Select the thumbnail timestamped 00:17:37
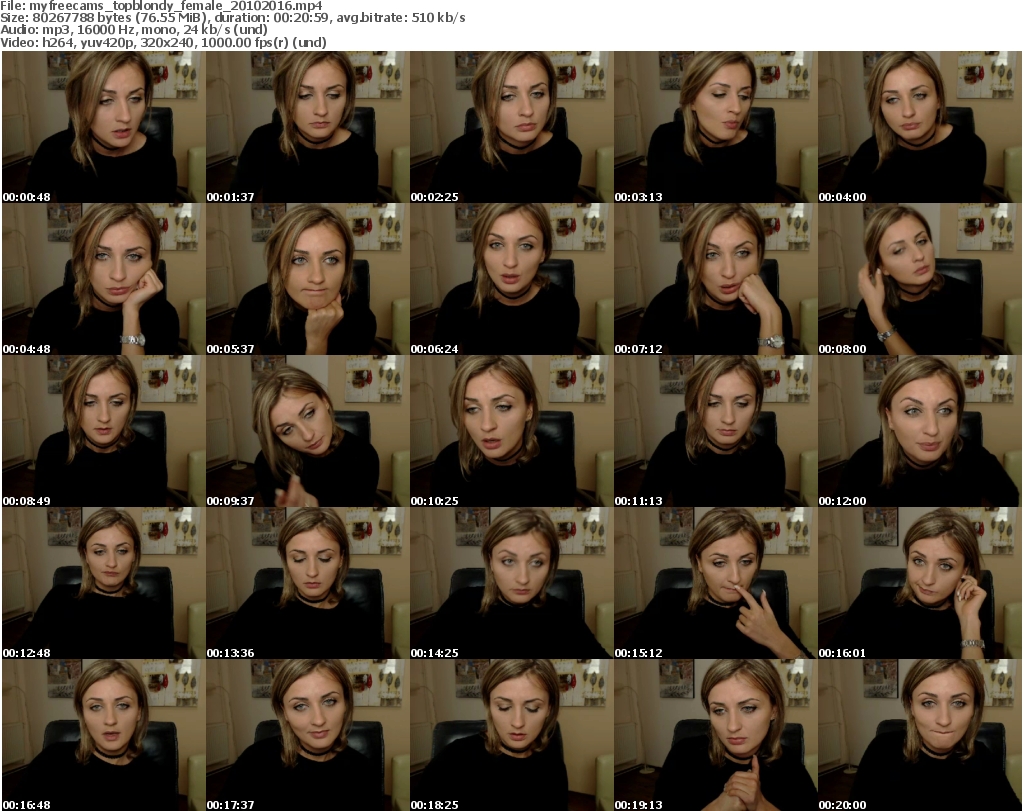The height and width of the screenshot is (811, 1024). (x=308, y=735)
